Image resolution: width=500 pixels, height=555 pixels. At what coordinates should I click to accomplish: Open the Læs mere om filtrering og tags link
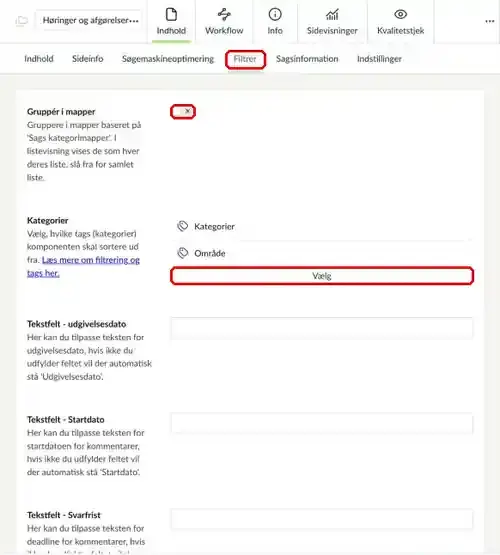tap(83, 267)
